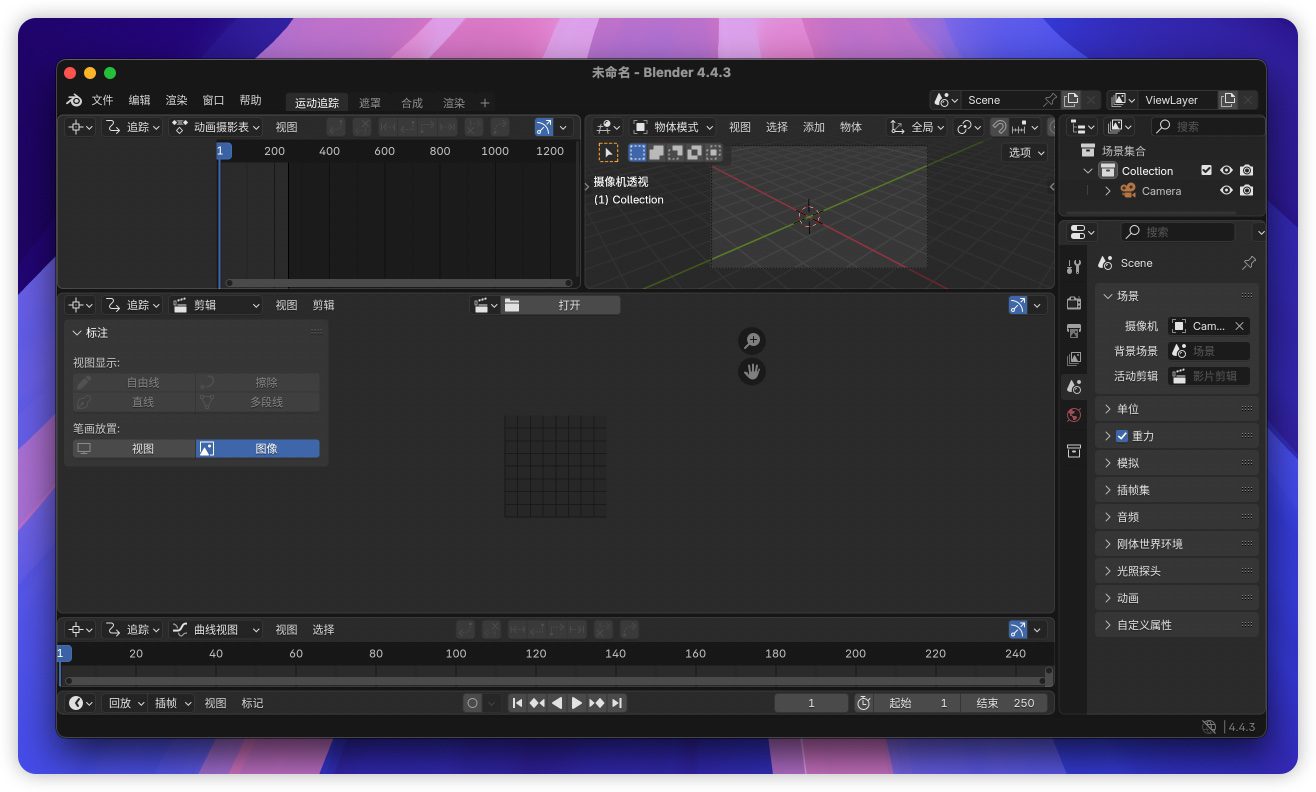Pin the Scene properties with pin icon
The width and height of the screenshot is (1316, 792).
click(x=1248, y=263)
